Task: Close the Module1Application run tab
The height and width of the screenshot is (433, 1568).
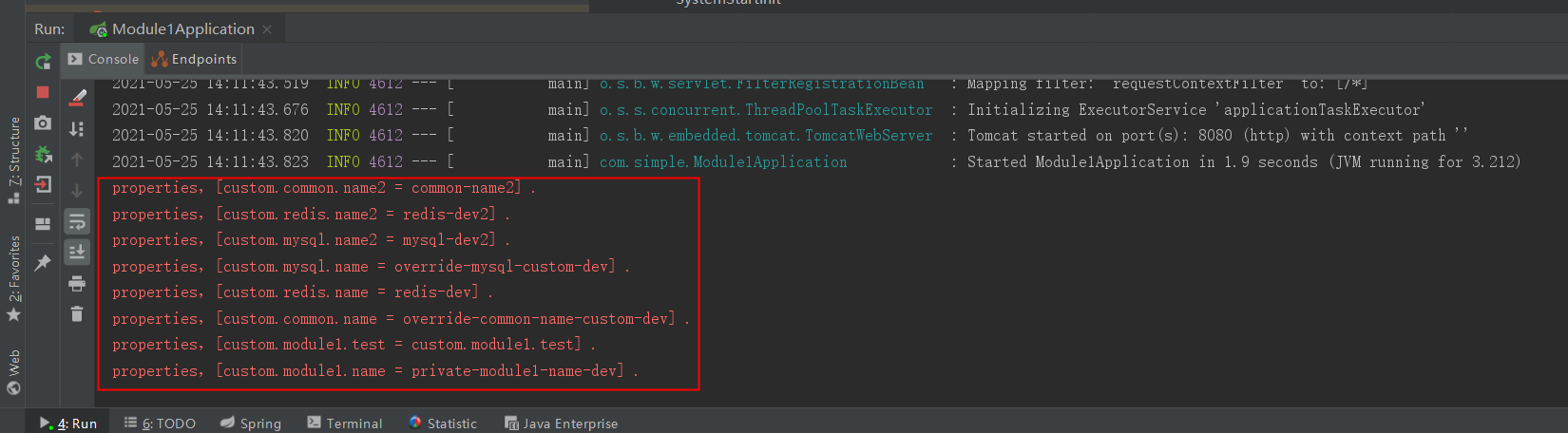Action: pos(267,29)
